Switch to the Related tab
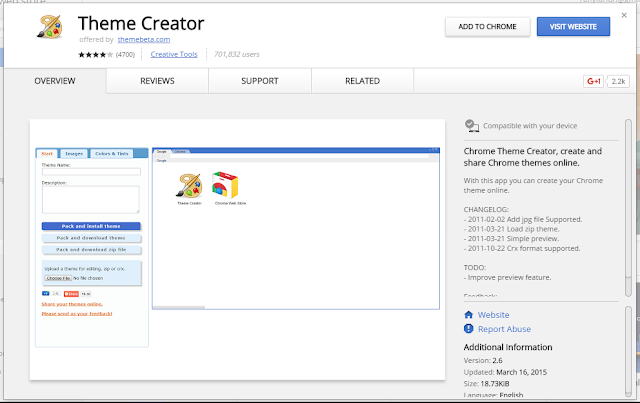 coord(362,81)
